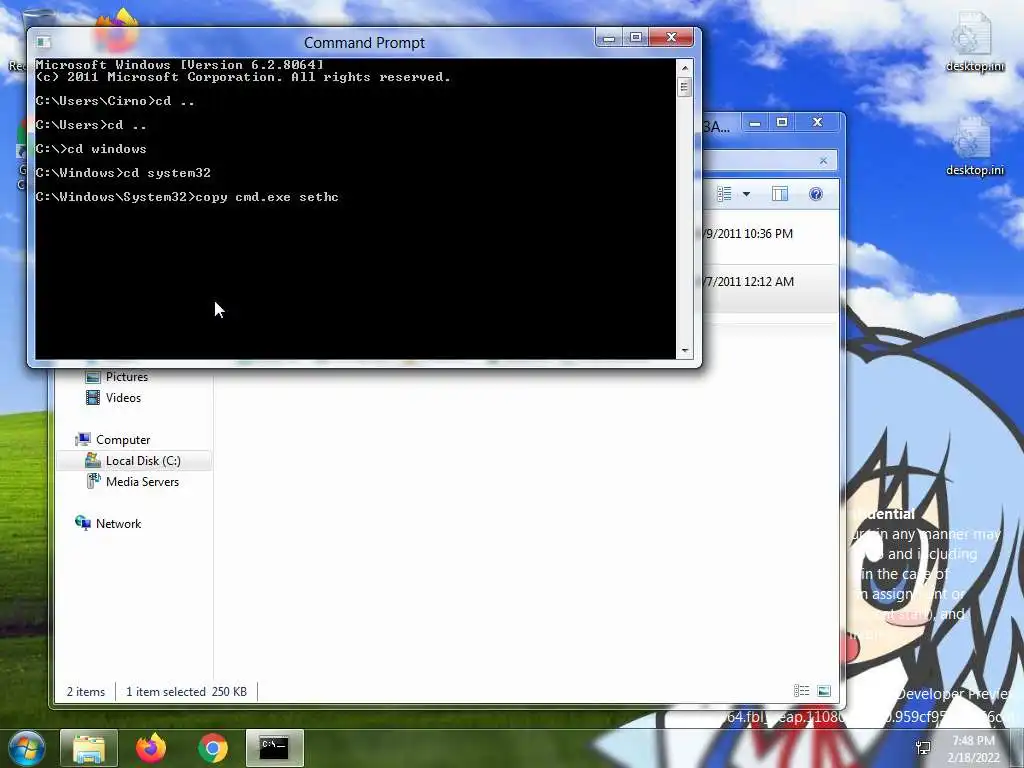Select Local Disk (C:) in navigation pane

[x=133, y=460]
